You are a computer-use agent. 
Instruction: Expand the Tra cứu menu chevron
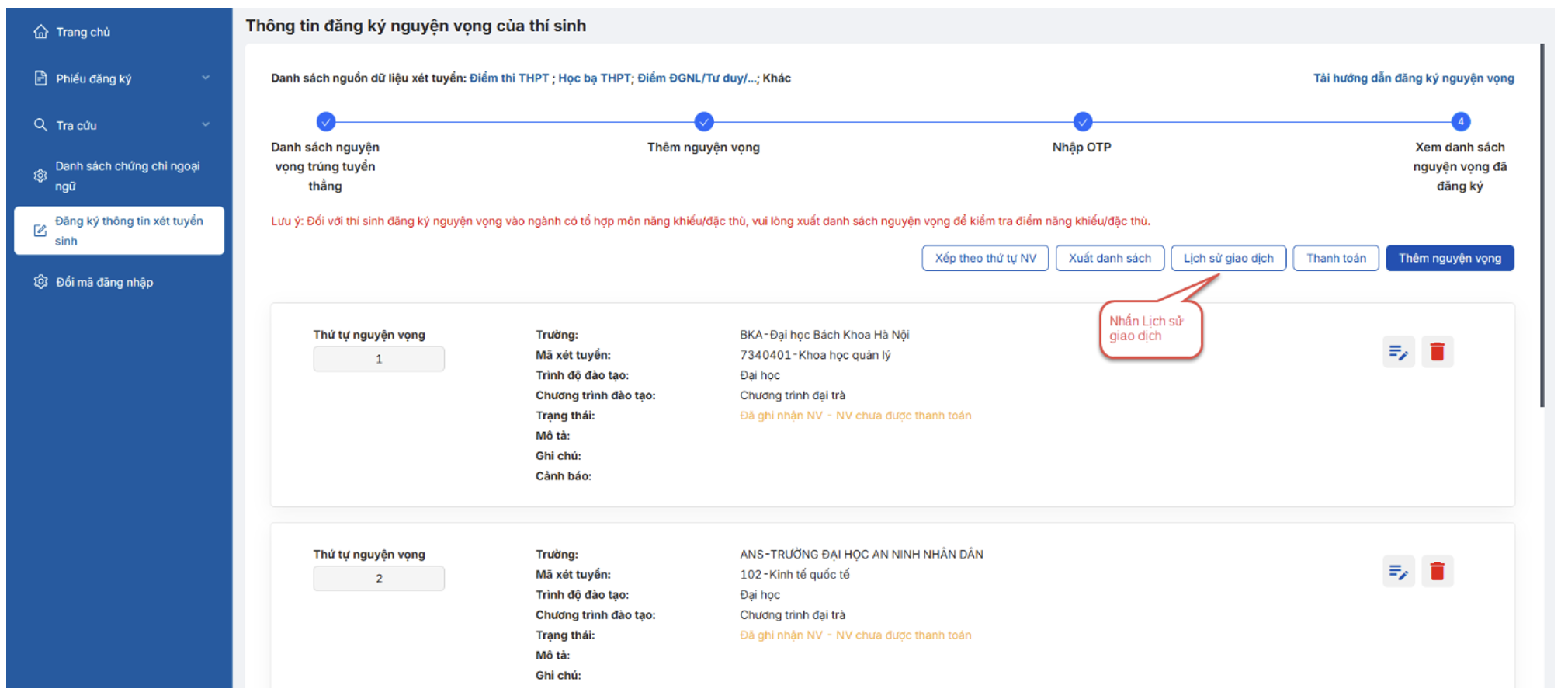206,124
